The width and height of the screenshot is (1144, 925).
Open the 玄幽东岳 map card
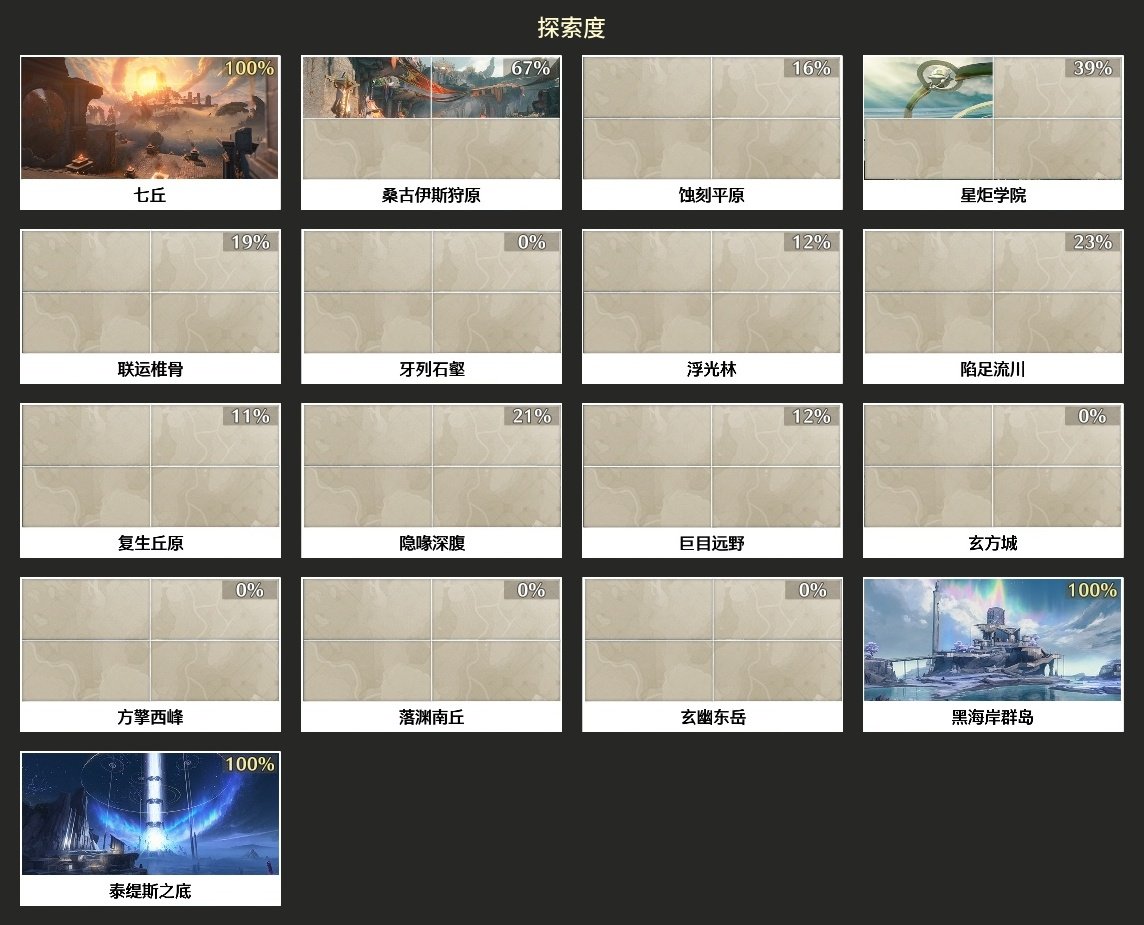pos(712,654)
